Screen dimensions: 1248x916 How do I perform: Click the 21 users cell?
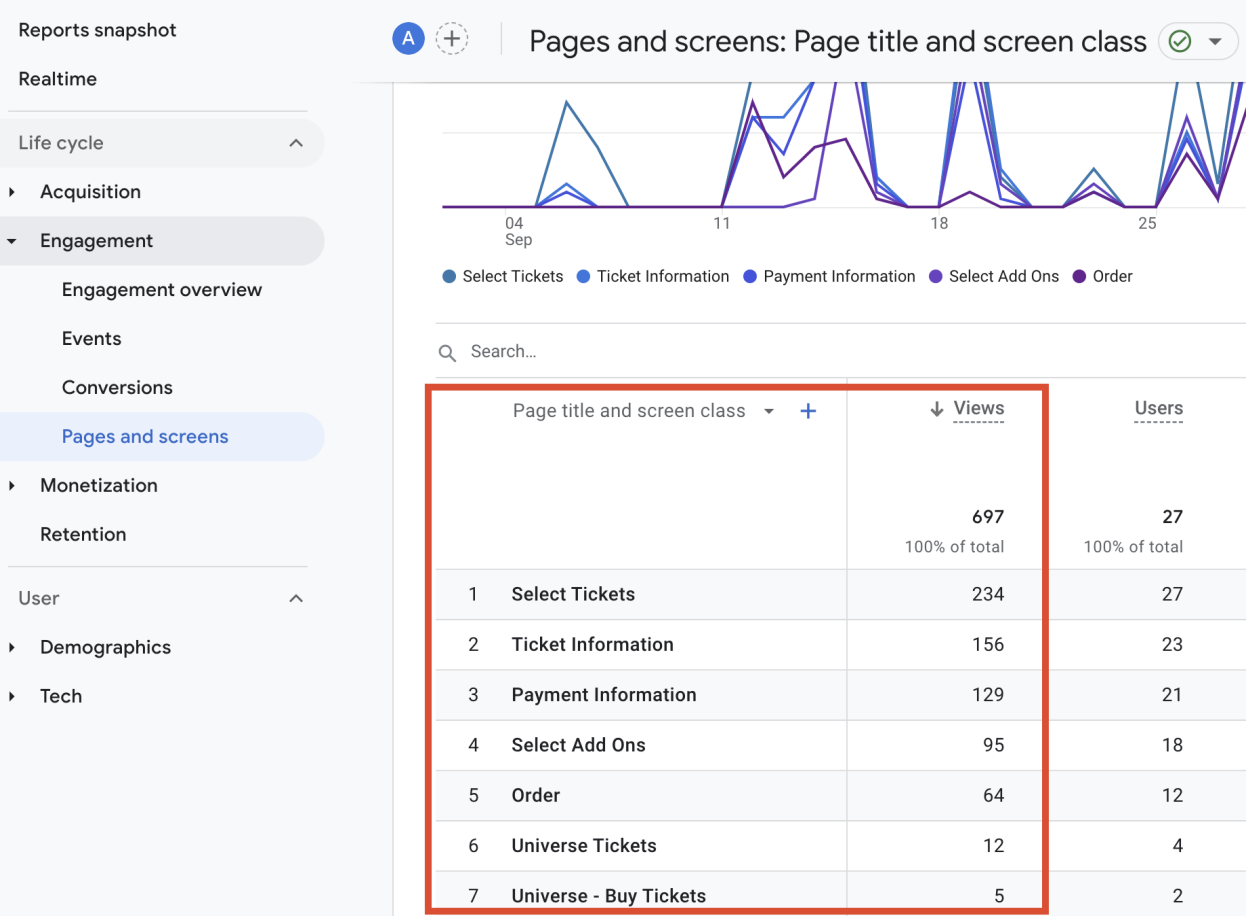(1172, 695)
